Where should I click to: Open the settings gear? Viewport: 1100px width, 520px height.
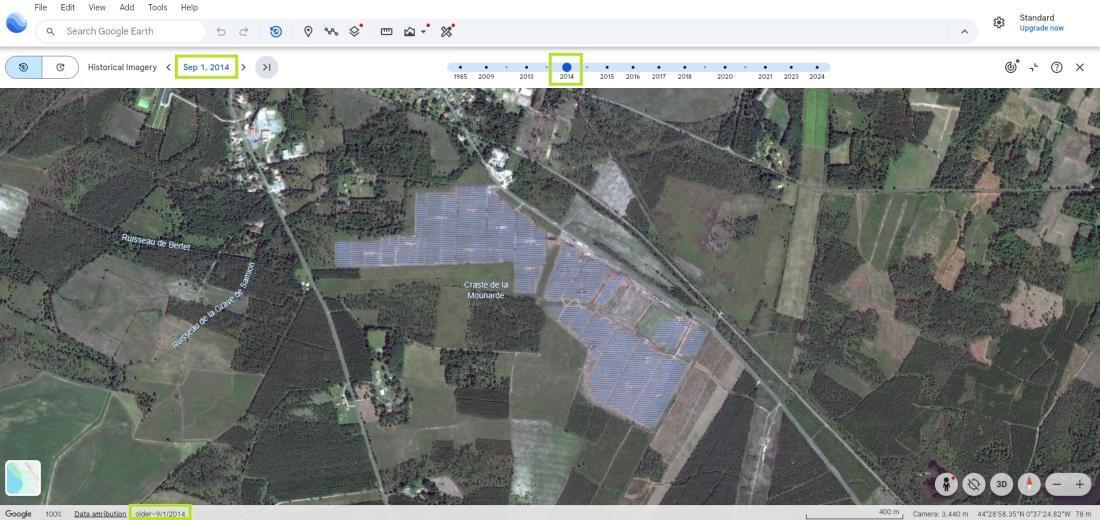coord(999,22)
